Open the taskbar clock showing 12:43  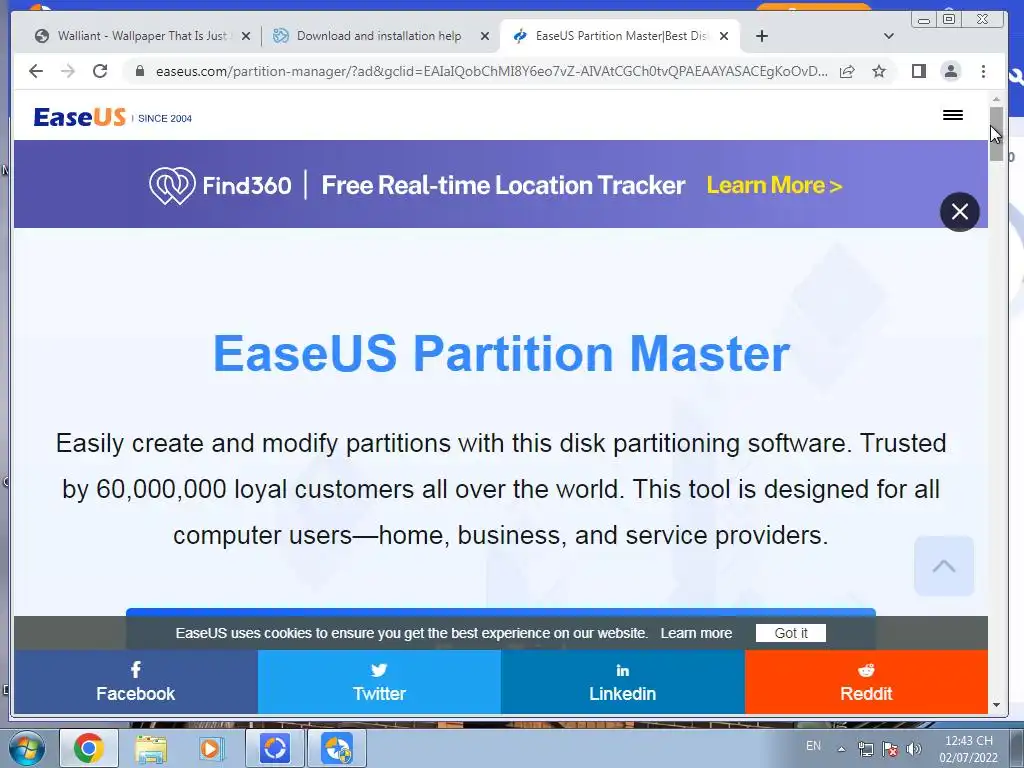click(968, 749)
